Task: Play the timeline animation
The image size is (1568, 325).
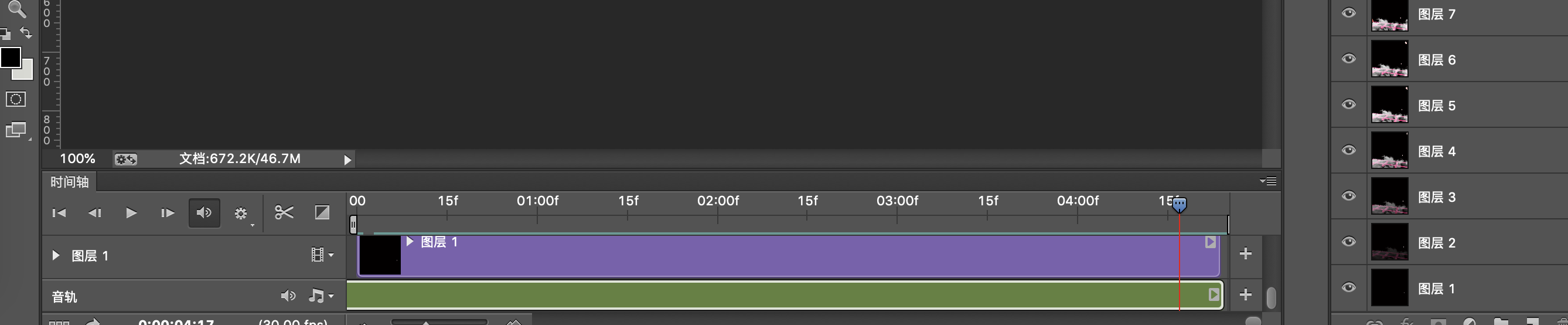Action: (x=131, y=213)
